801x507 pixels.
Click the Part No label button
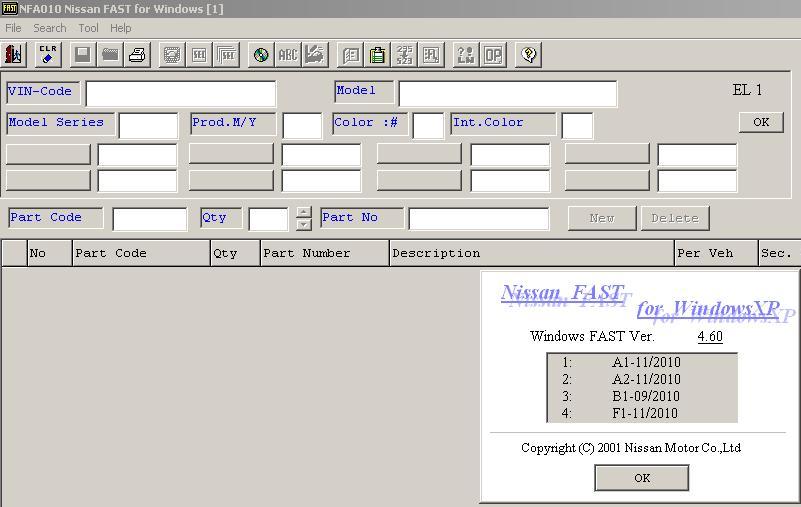(362, 218)
